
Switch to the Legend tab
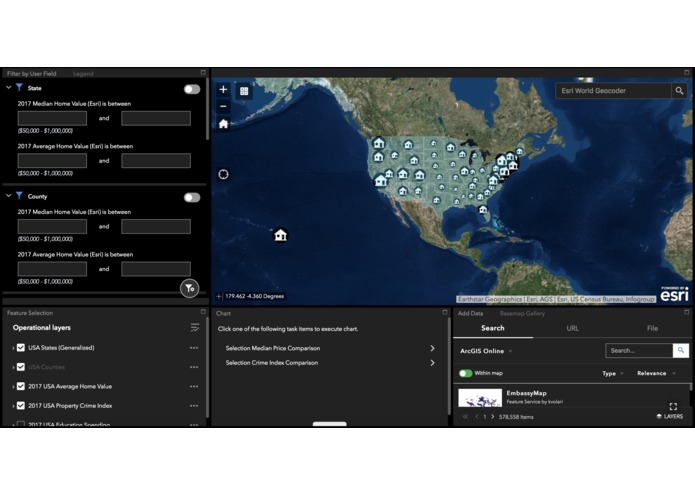coord(83,74)
